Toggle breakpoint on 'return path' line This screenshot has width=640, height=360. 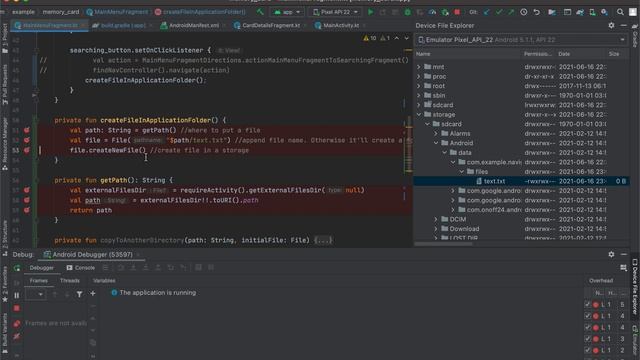tap(27, 210)
